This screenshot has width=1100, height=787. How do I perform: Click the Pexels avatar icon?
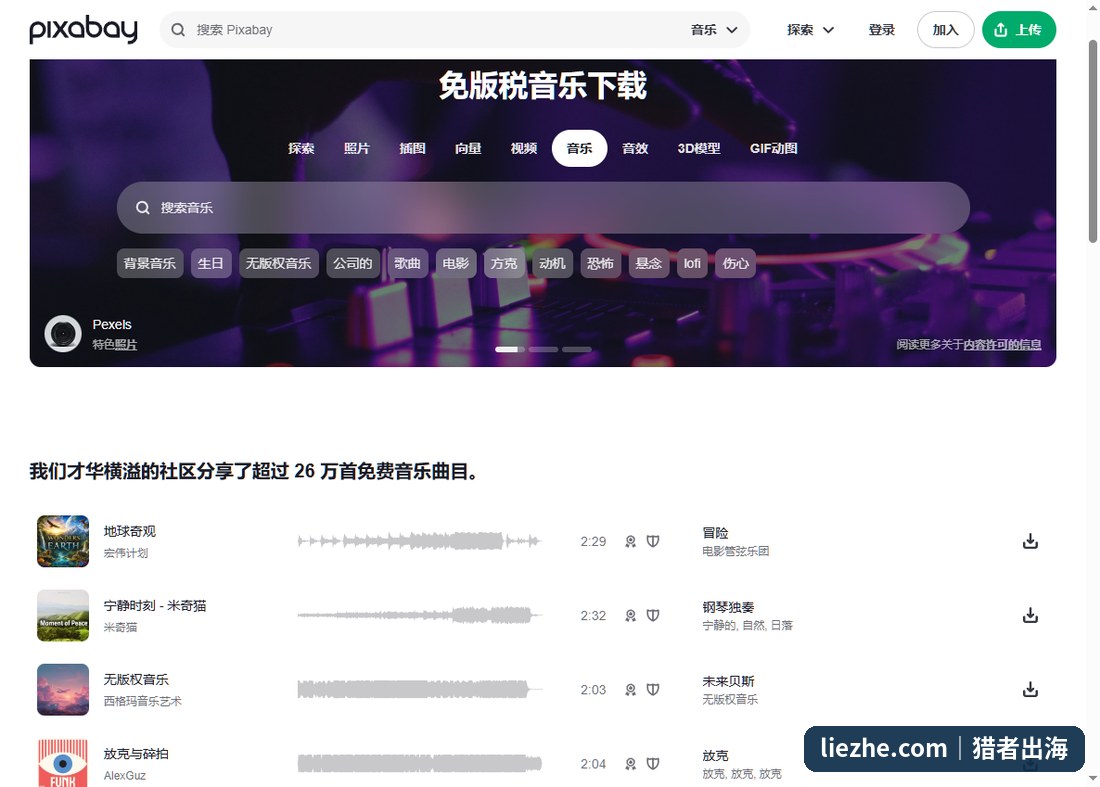63,333
